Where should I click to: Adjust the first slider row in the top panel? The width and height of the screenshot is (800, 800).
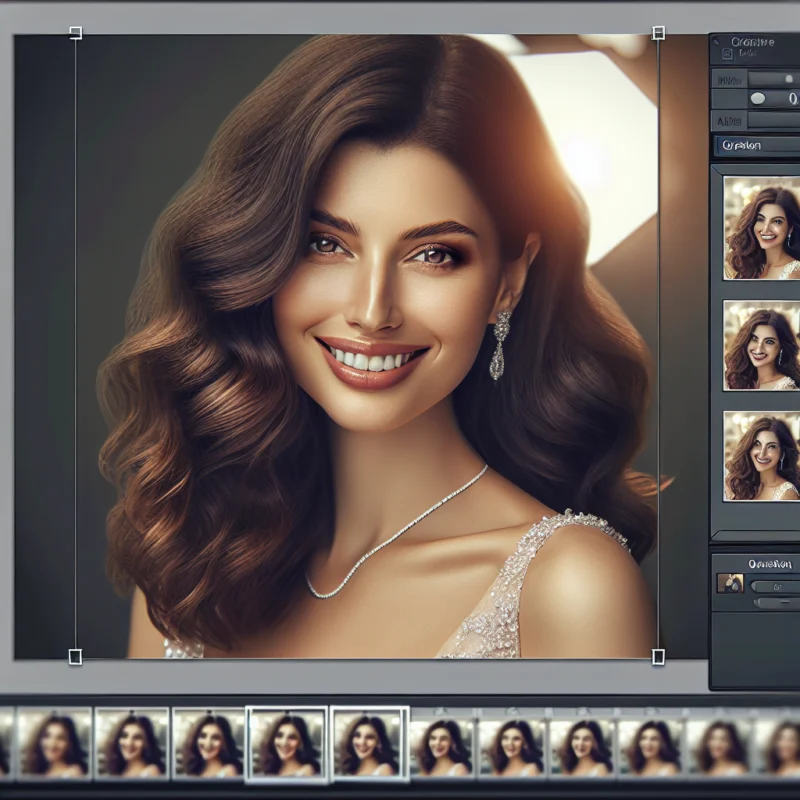click(773, 78)
